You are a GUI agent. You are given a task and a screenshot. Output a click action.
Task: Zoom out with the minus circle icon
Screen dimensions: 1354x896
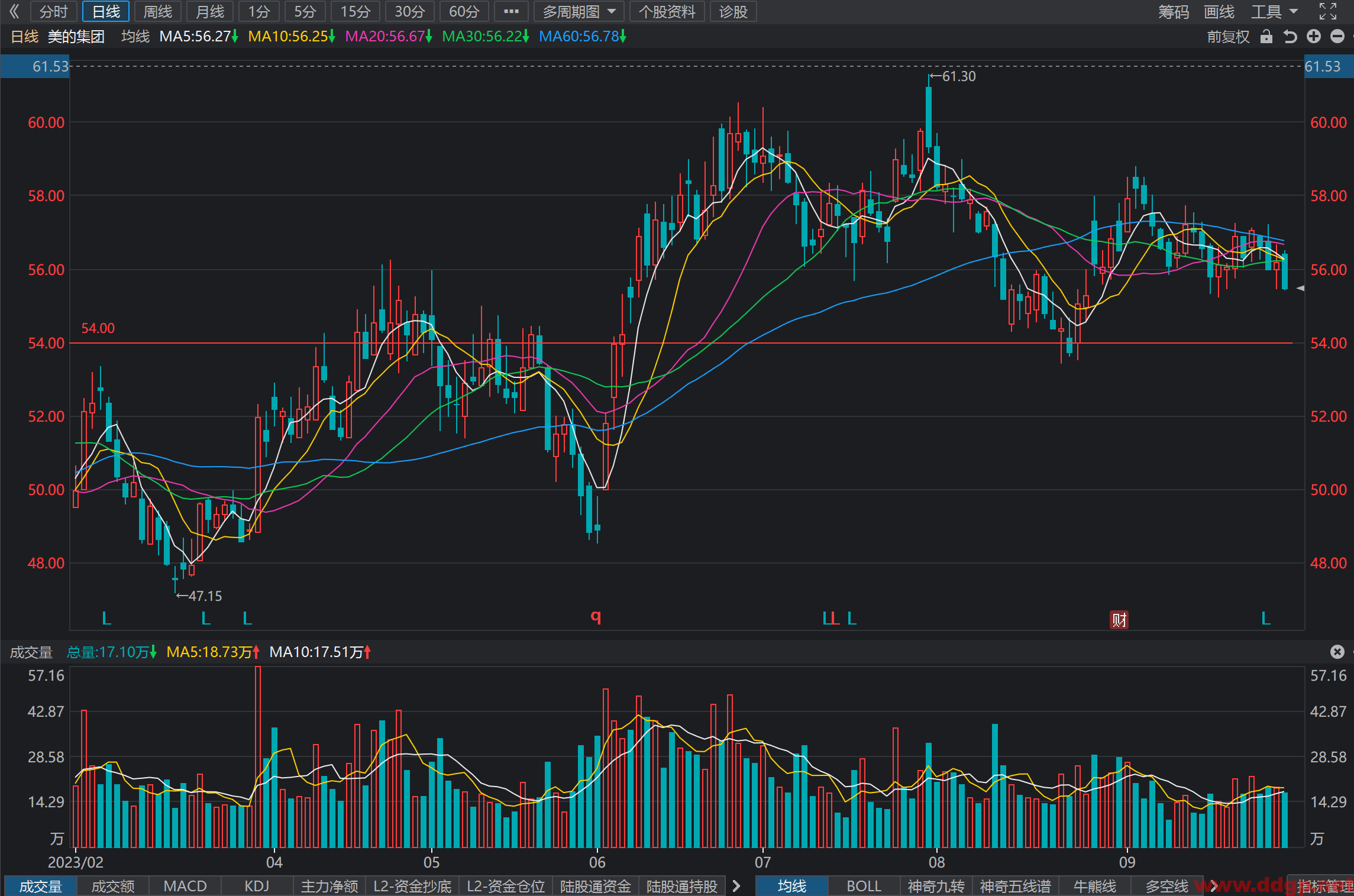(1337, 37)
